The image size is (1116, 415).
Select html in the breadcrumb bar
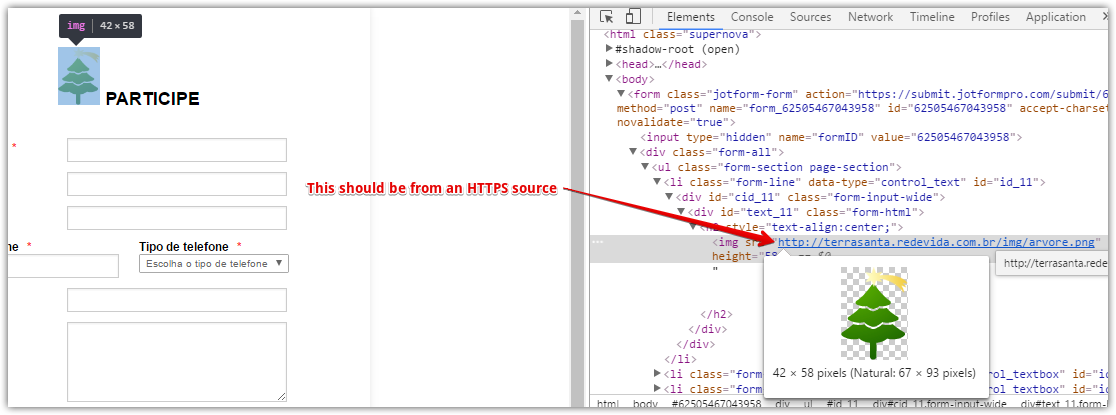pos(608,404)
